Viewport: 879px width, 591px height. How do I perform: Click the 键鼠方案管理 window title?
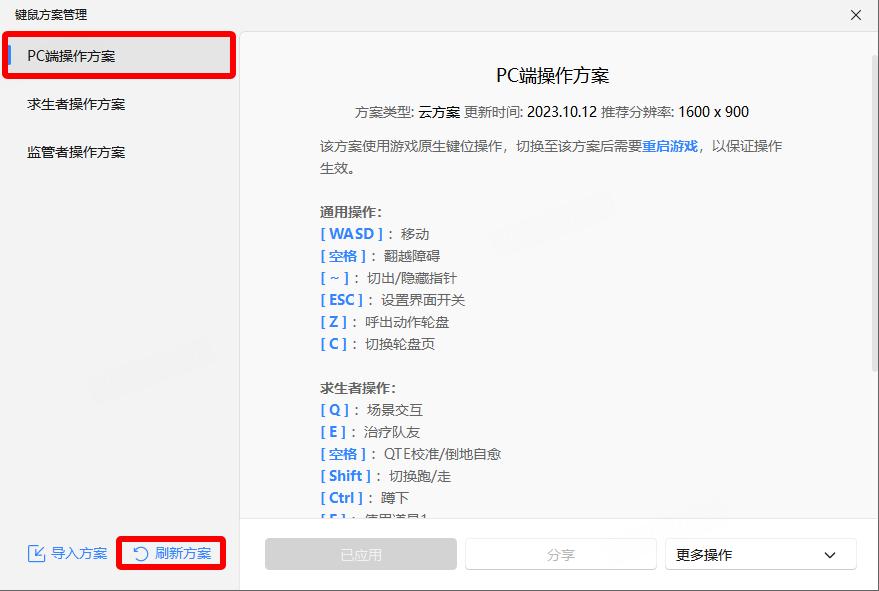point(51,15)
